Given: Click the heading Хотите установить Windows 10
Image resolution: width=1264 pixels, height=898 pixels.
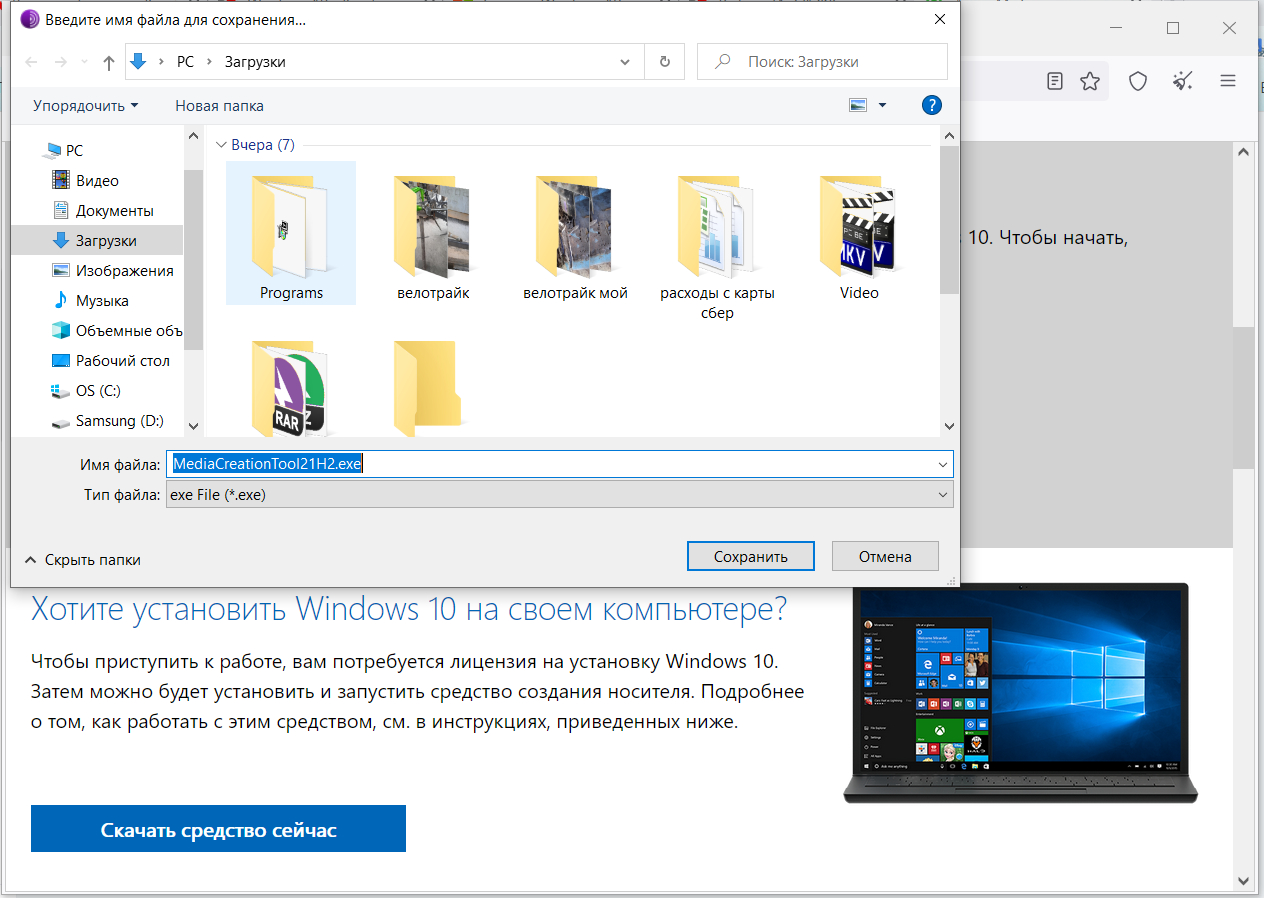Looking at the screenshot, I should pyautogui.click(x=409, y=608).
